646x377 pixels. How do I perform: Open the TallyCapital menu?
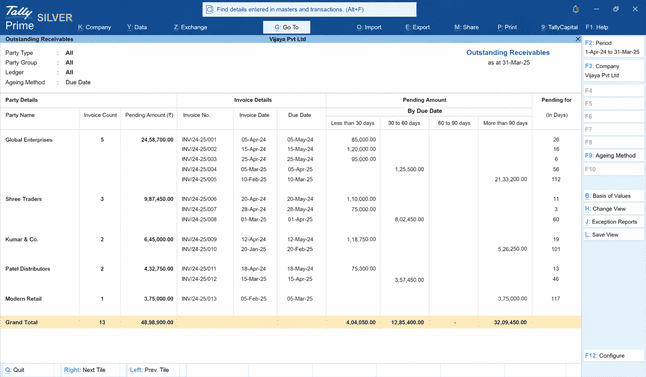click(559, 27)
